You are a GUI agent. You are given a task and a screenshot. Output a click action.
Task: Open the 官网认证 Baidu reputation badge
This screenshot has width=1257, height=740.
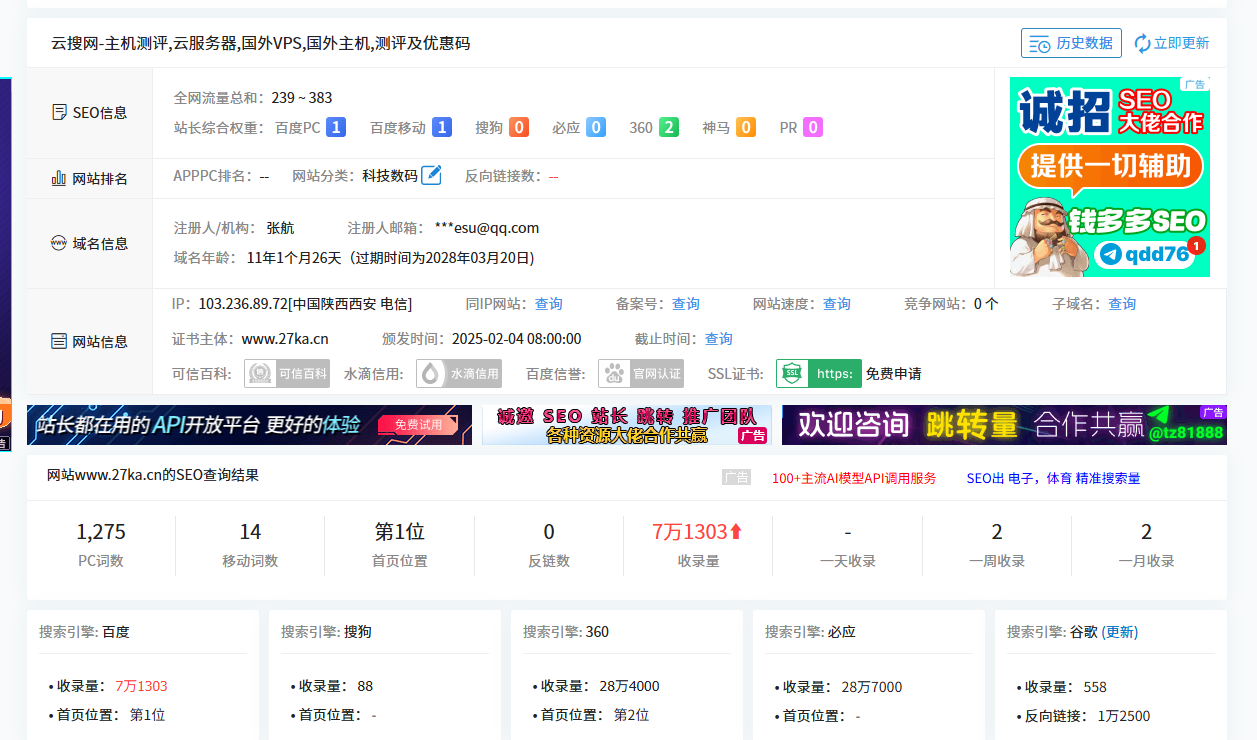point(641,373)
